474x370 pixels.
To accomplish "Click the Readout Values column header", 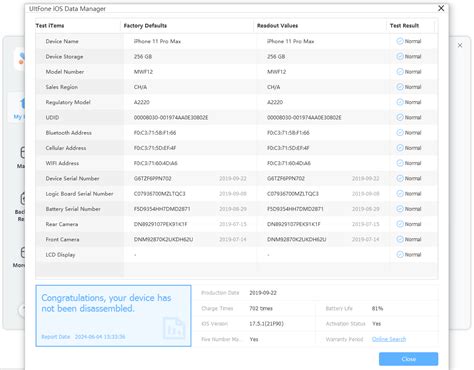I will point(277,26).
